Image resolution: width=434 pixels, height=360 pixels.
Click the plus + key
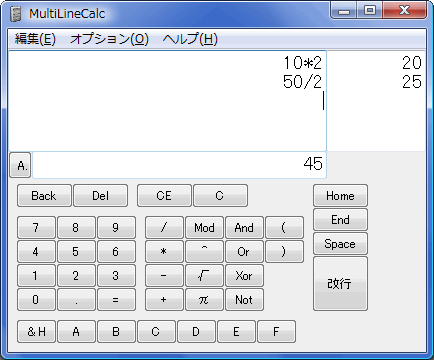click(x=164, y=300)
